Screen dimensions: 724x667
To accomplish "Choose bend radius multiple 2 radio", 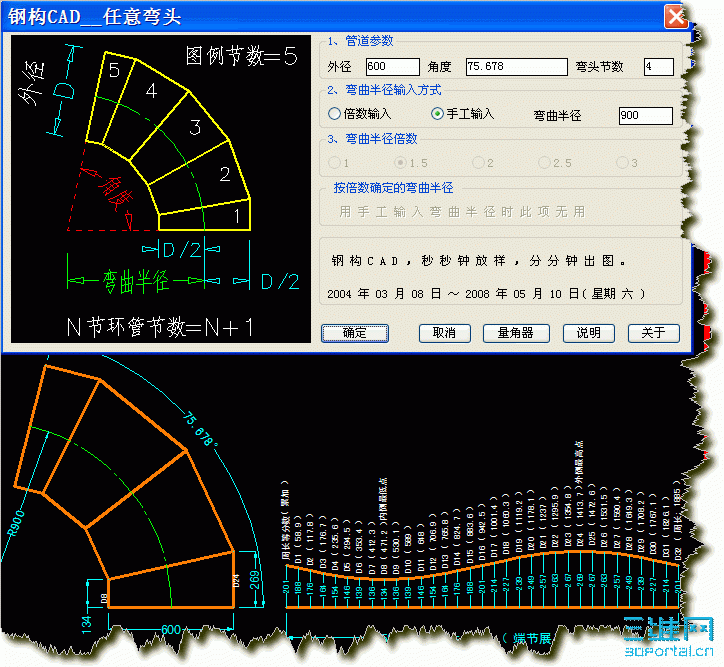I will 483,162.
